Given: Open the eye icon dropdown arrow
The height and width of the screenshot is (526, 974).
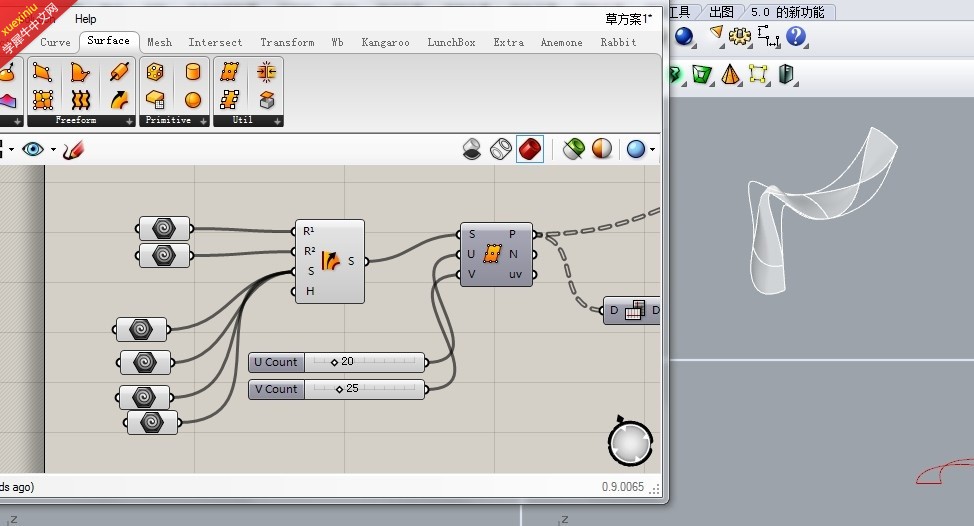Looking at the screenshot, I should (x=53, y=150).
